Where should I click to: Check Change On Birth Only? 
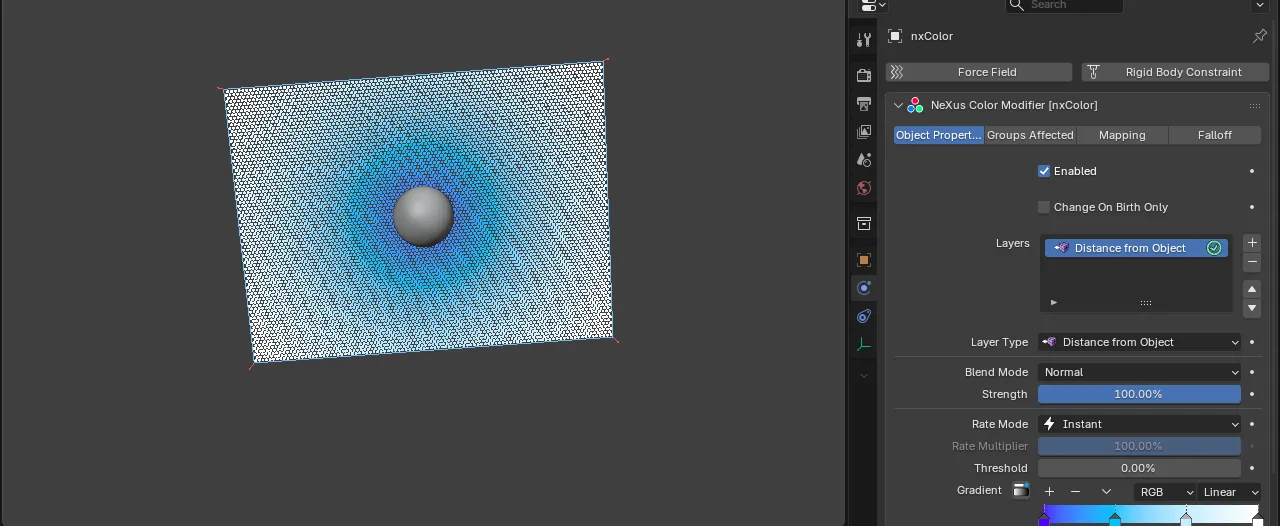[1044, 207]
